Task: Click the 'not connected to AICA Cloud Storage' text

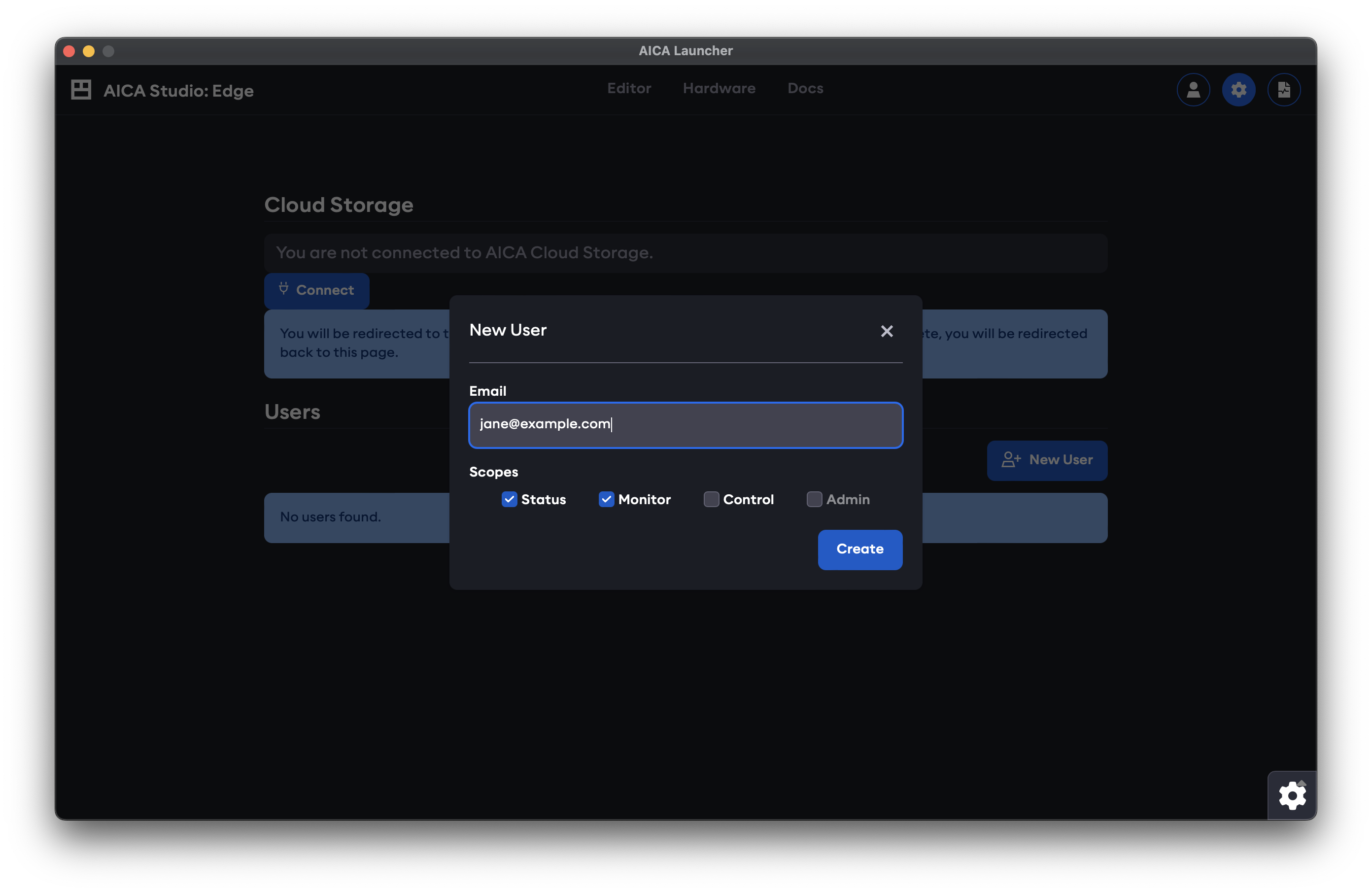Action: pyautogui.click(x=464, y=253)
